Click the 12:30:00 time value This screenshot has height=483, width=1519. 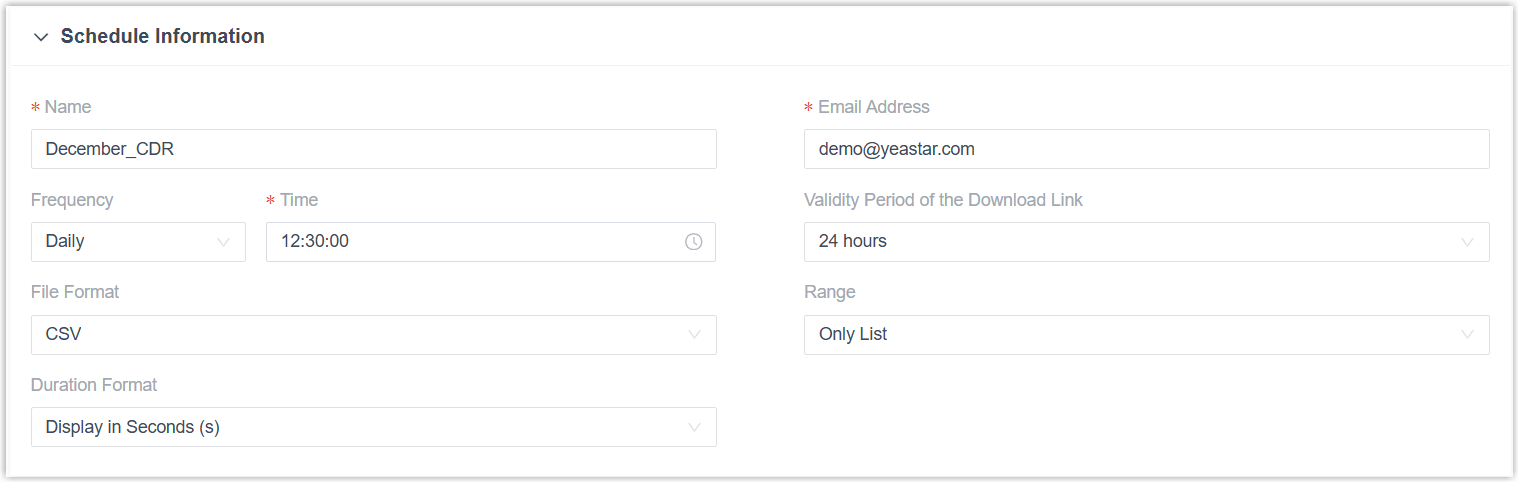[x=315, y=241]
